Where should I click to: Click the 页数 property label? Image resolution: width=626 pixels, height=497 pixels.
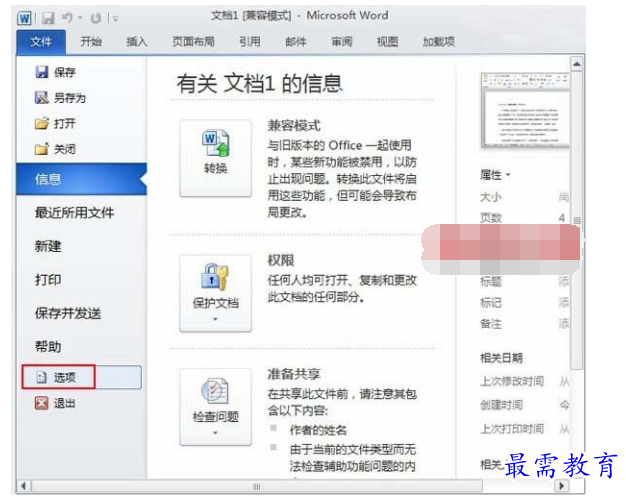491,218
